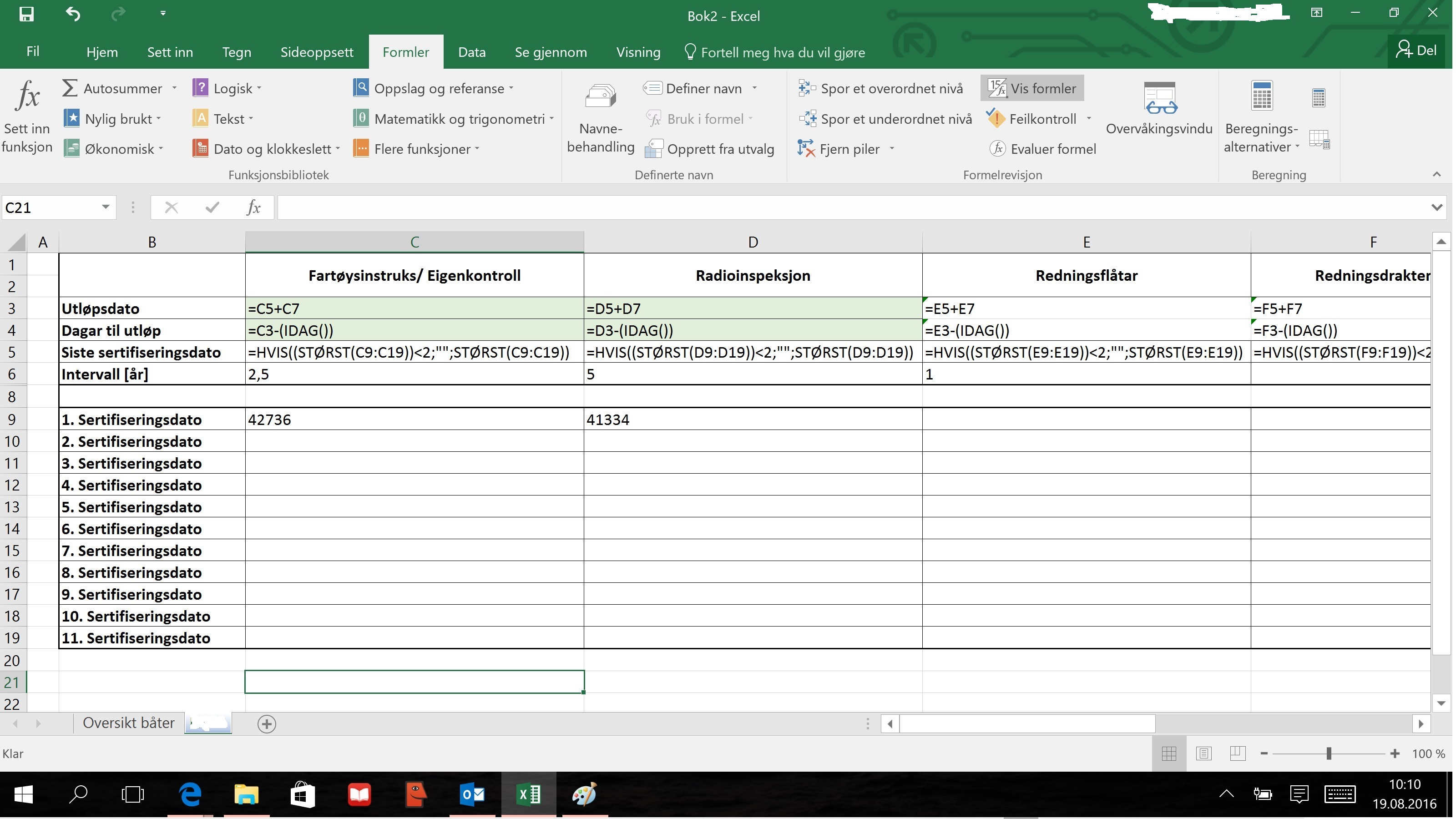Viewport: 1456px width, 819px height.
Task: Zoom out with minus button
Action: tap(1264, 753)
